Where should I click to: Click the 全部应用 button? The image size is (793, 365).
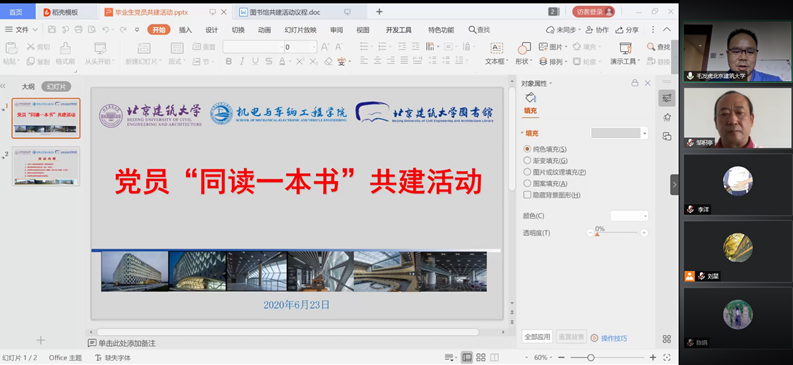[537, 337]
